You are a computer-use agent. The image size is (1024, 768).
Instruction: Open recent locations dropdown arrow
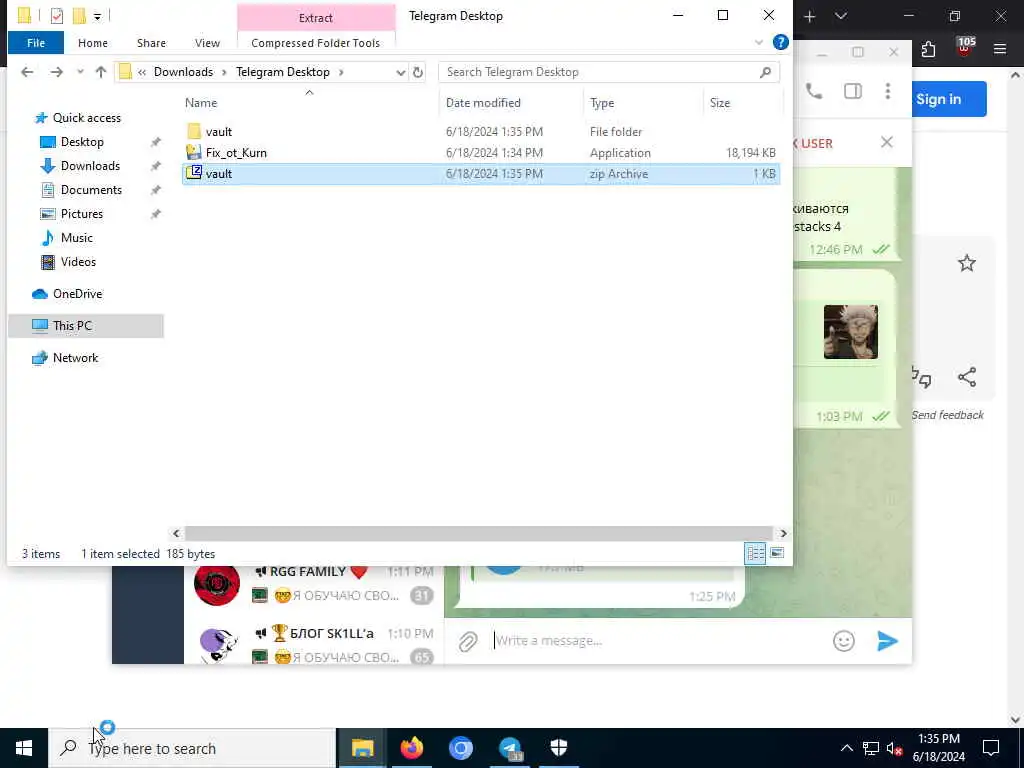tap(80, 72)
